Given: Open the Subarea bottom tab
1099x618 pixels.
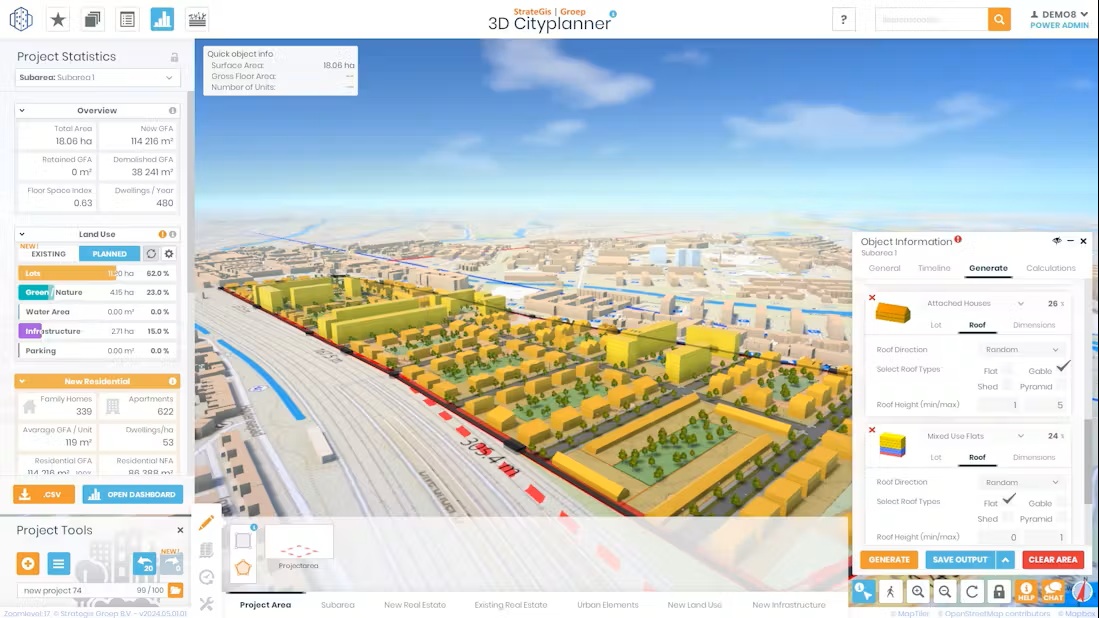Looking at the screenshot, I should pos(338,605).
